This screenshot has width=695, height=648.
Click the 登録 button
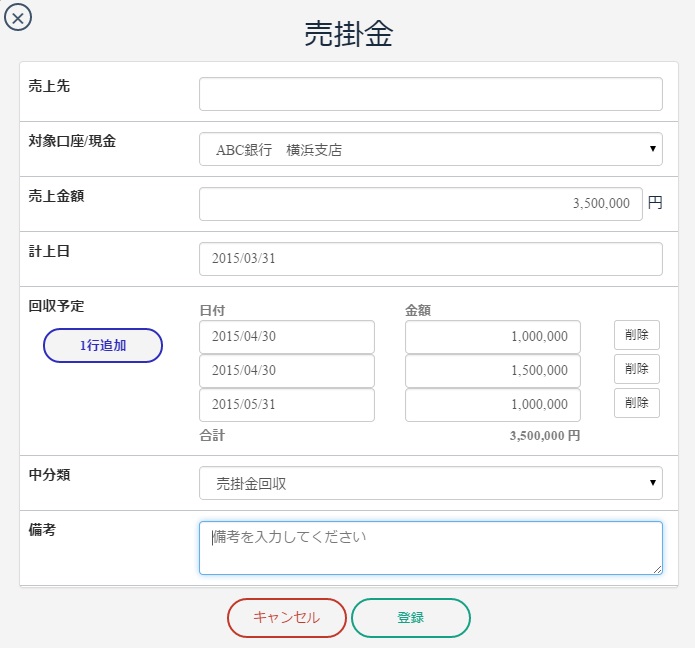coord(410,618)
